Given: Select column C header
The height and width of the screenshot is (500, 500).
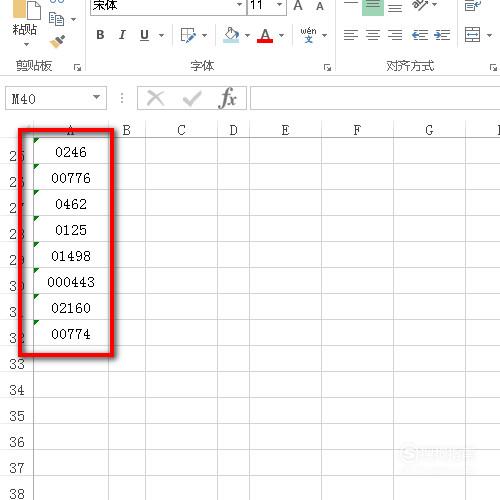Looking at the screenshot, I should (181, 130).
